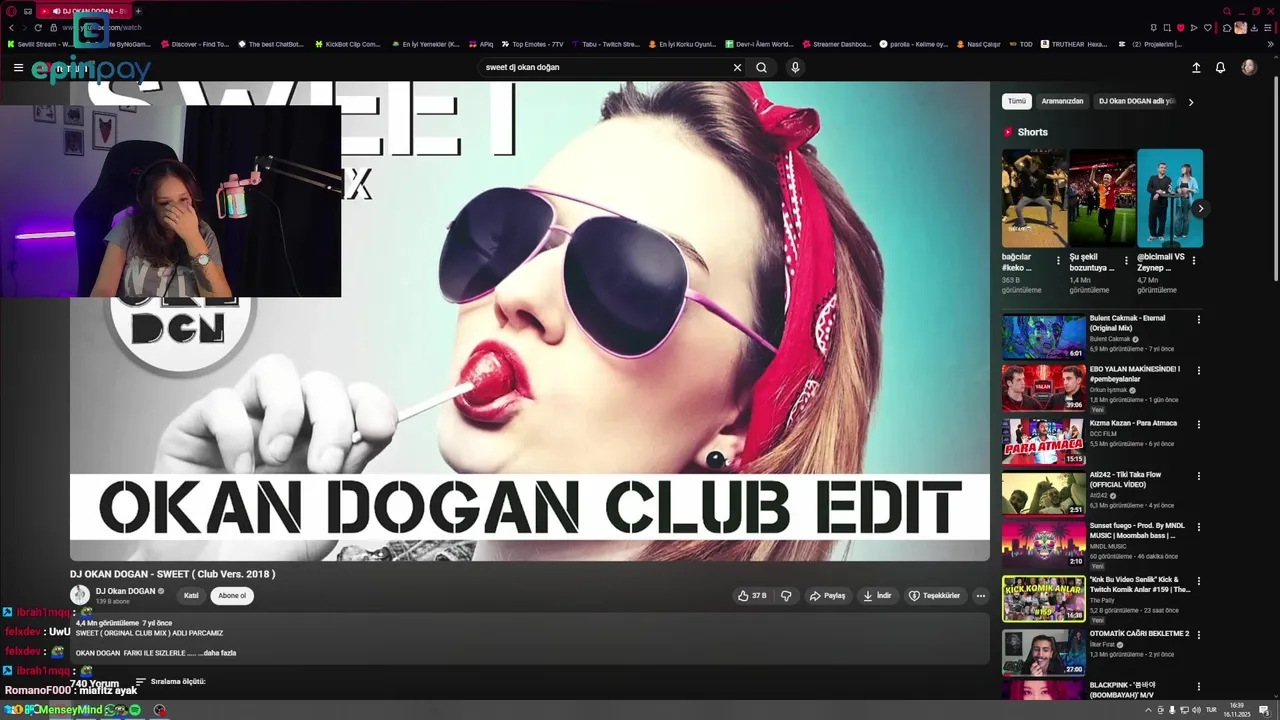Image resolution: width=1280 pixels, height=720 pixels.
Task: Start voice search with microphone
Action: (795, 68)
